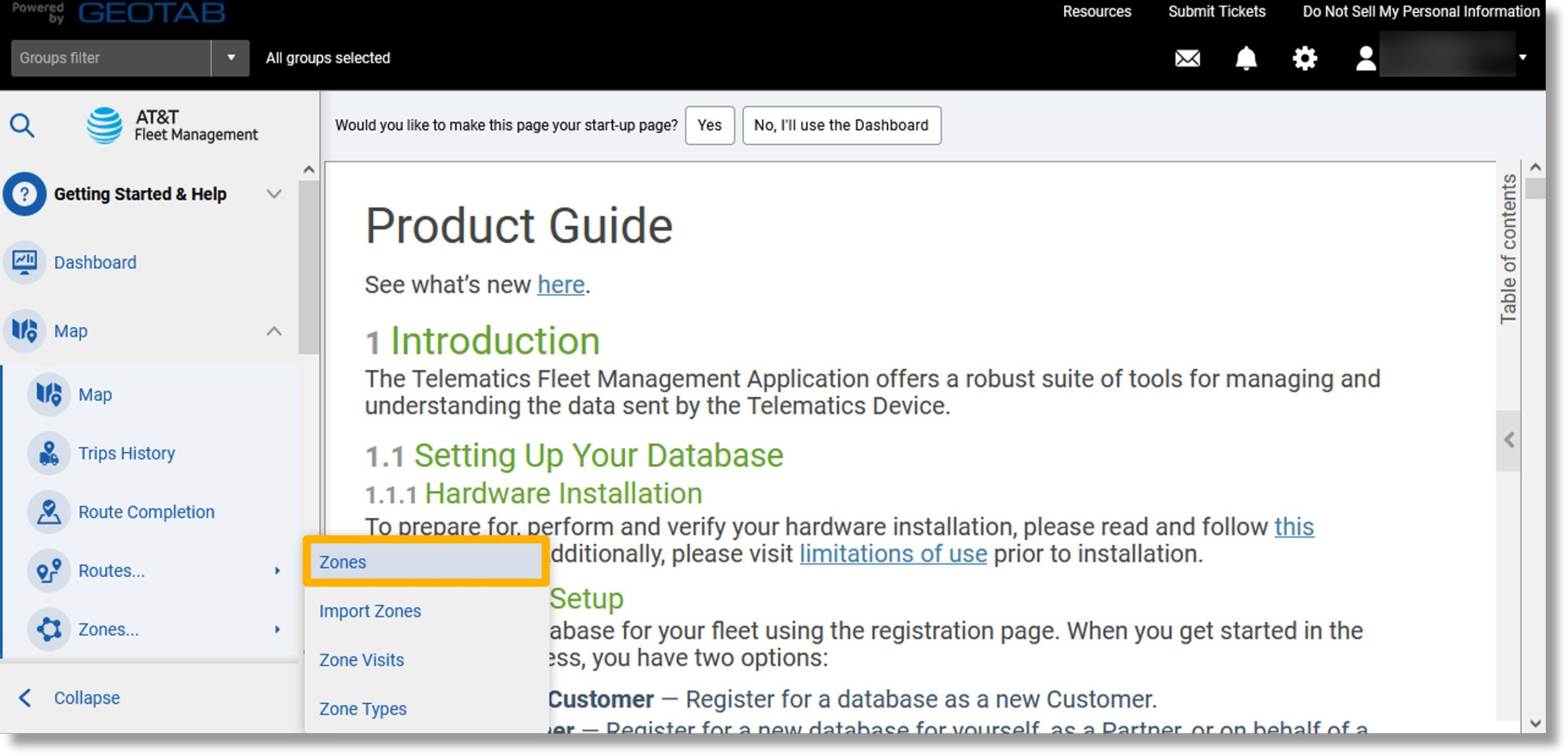This screenshot has height=756, width=1568.
Task: Click the top-level Map icon
Action: point(24,331)
